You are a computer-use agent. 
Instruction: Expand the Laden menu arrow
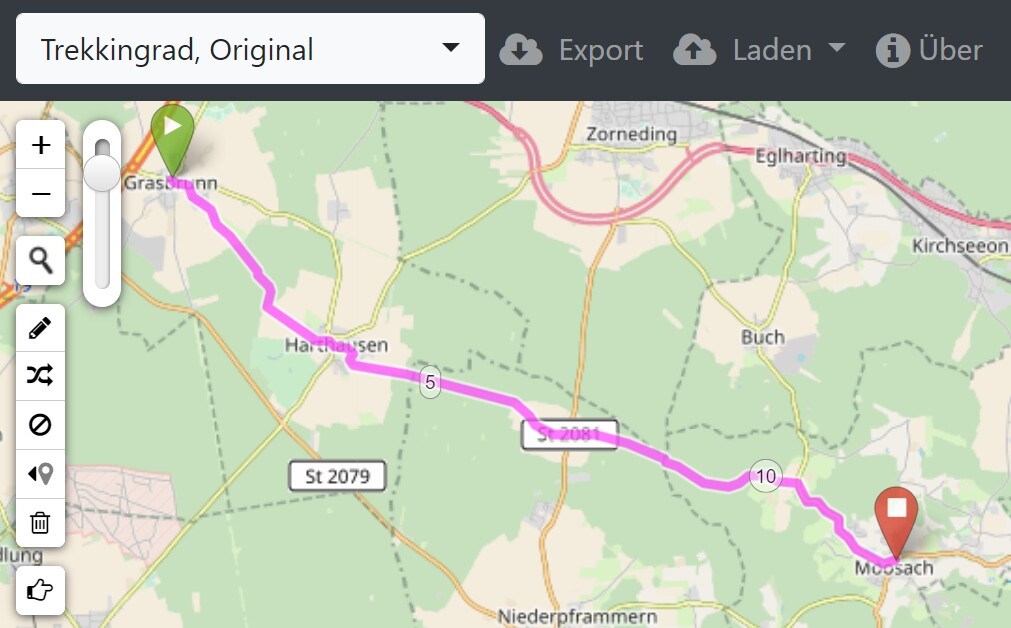(x=836, y=48)
